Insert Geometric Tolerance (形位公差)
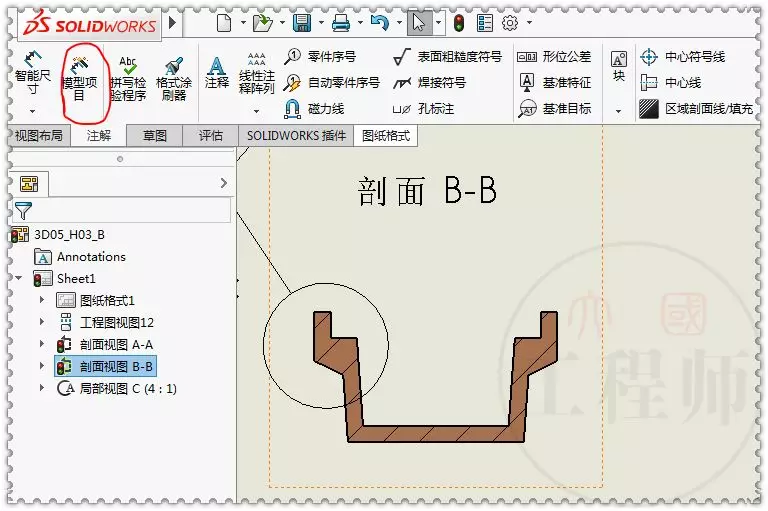768x511 pixels. point(554,56)
